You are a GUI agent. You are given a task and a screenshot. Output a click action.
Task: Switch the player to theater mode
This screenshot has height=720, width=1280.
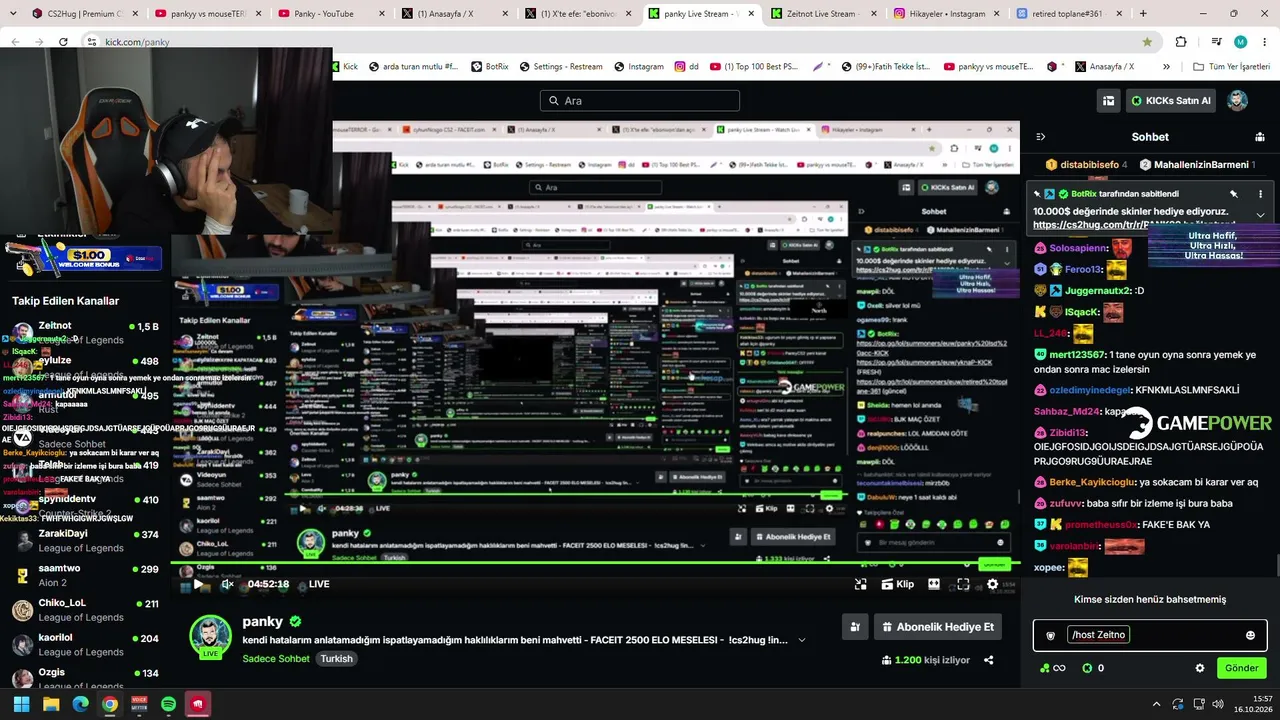click(x=934, y=584)
